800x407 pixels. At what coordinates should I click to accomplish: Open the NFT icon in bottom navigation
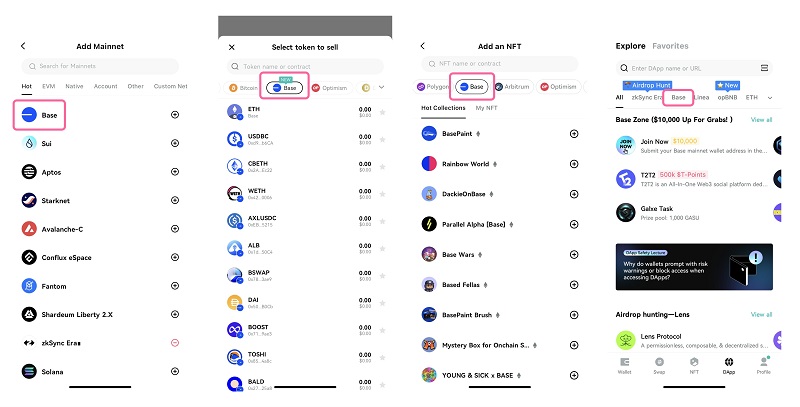coord(694,365)
